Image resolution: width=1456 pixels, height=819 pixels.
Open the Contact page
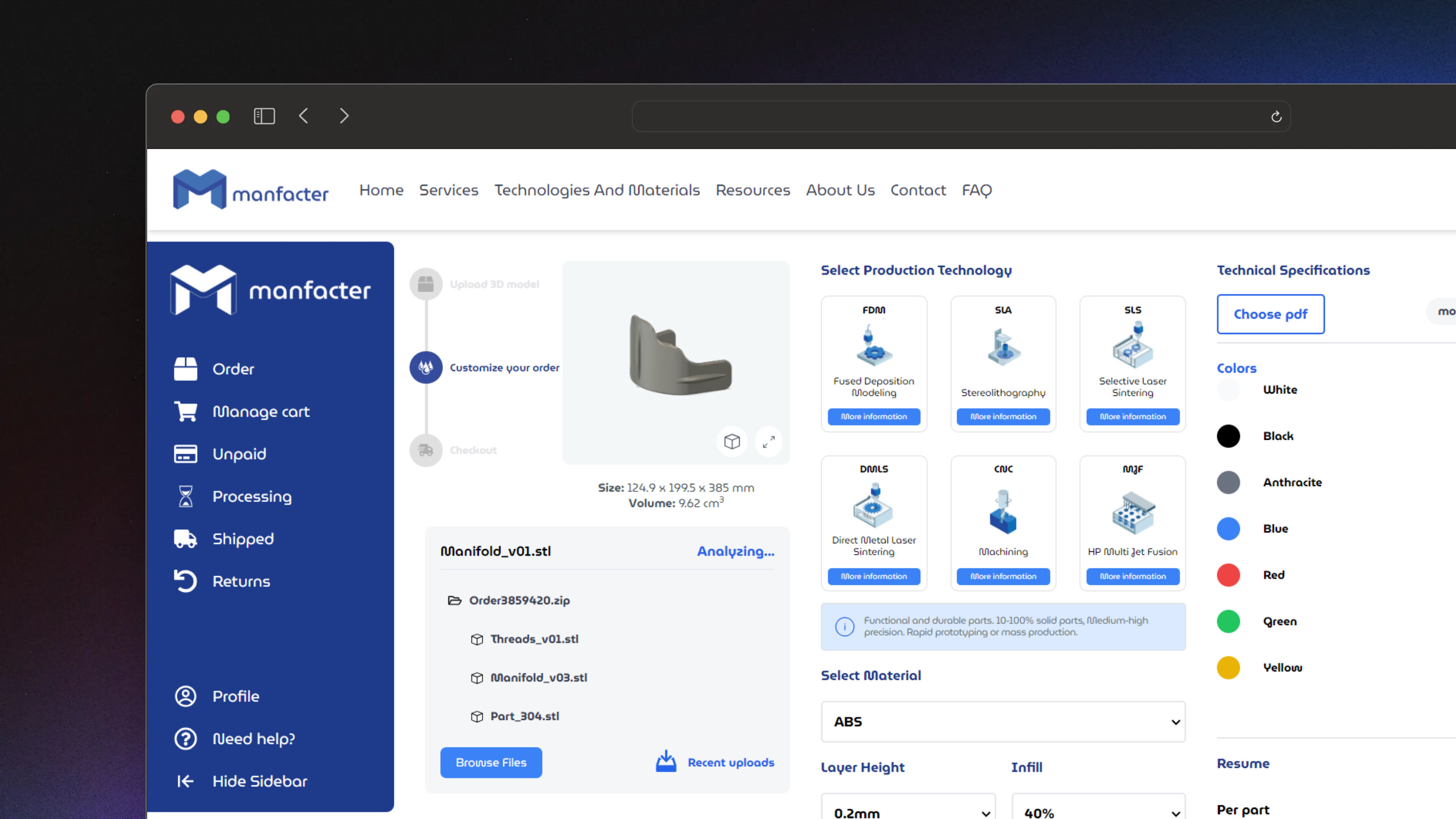point(918,190)
